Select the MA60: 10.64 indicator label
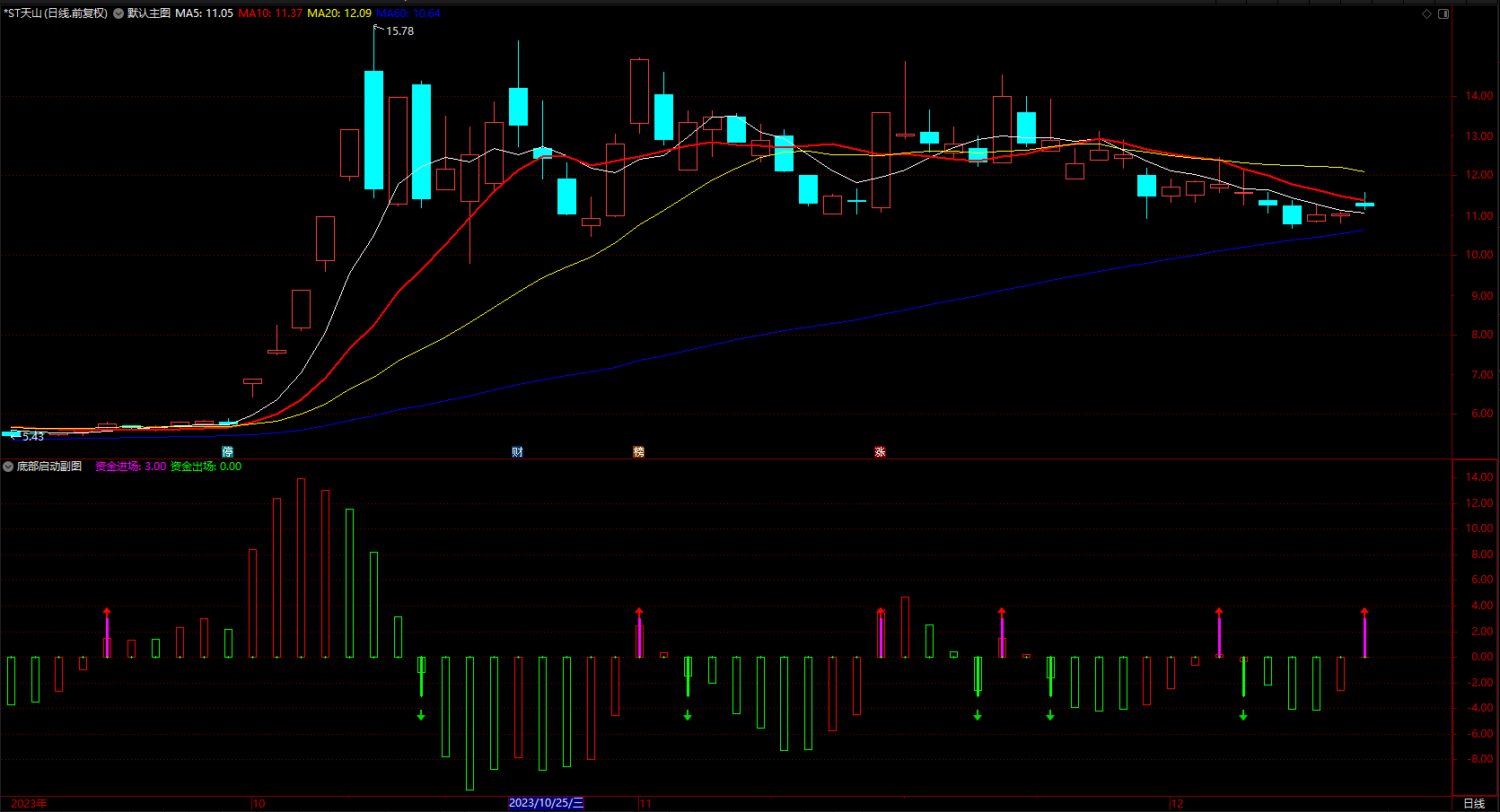 (408, 13)
